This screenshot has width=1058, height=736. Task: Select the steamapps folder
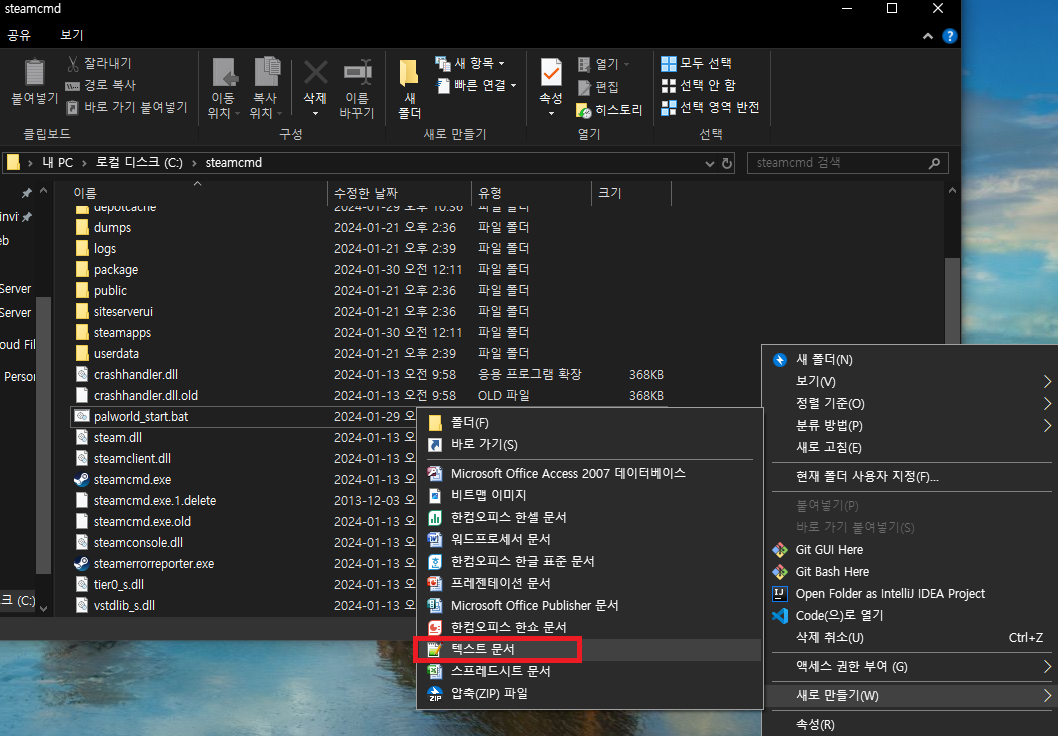pos(122,333)
